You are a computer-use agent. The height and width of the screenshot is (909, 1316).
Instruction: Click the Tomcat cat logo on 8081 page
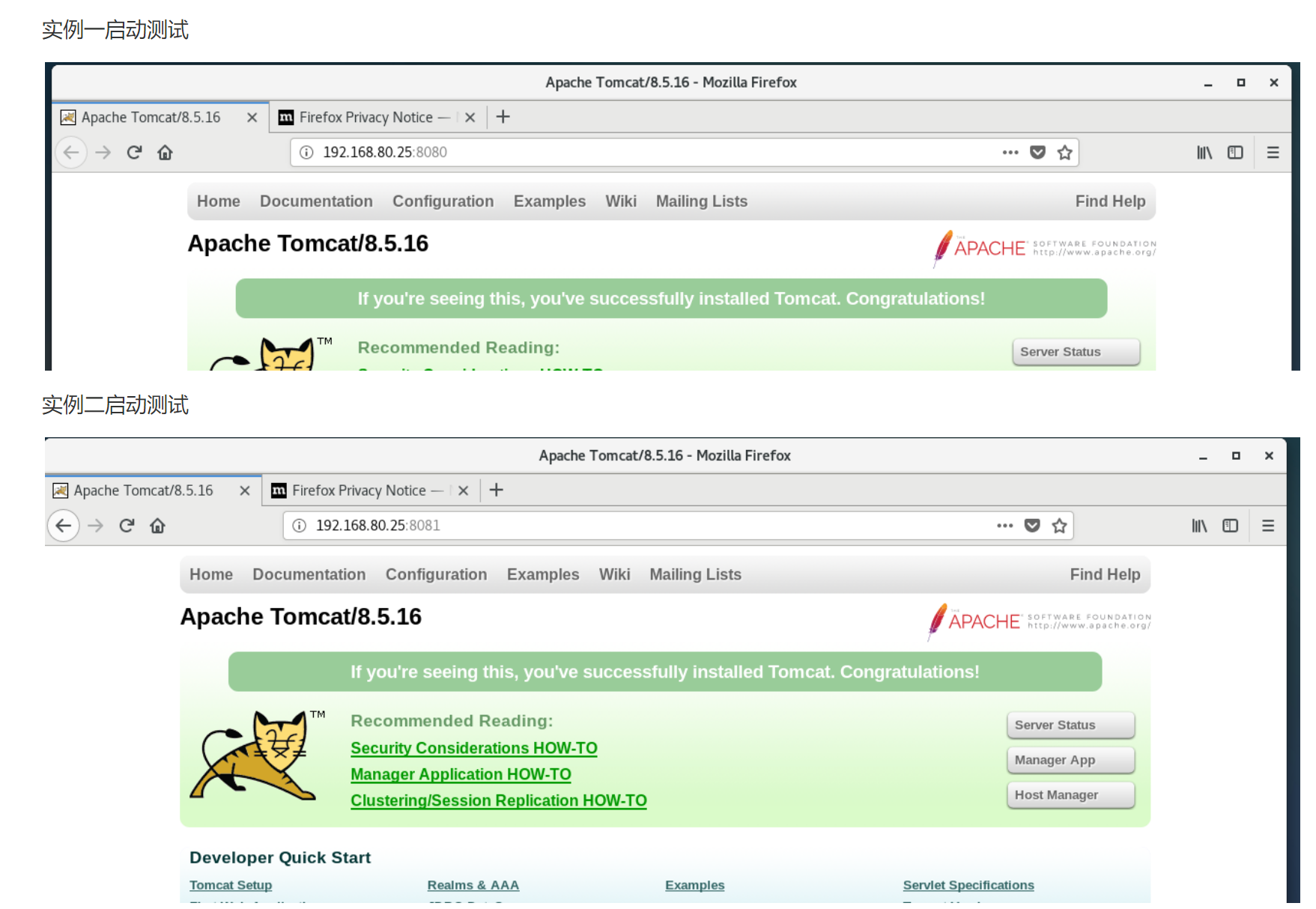(257, 755)
